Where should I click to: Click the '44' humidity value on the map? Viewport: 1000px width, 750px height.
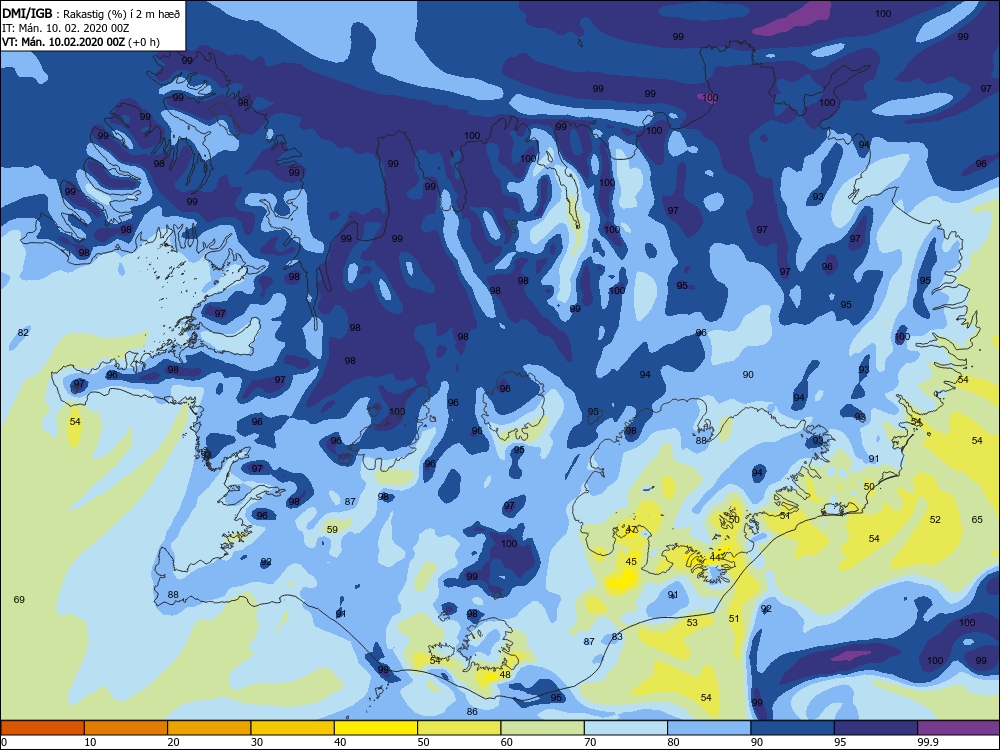tap(715, 557)
